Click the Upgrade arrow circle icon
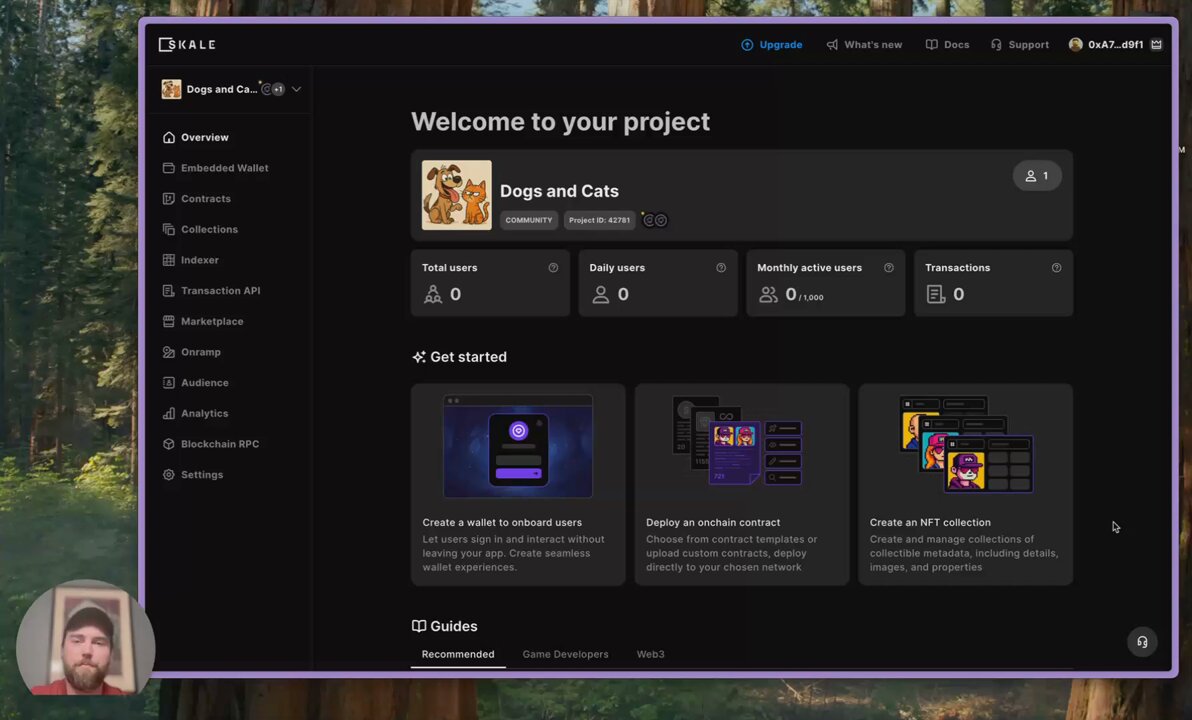1192x720 pixels. coord(747,45)
